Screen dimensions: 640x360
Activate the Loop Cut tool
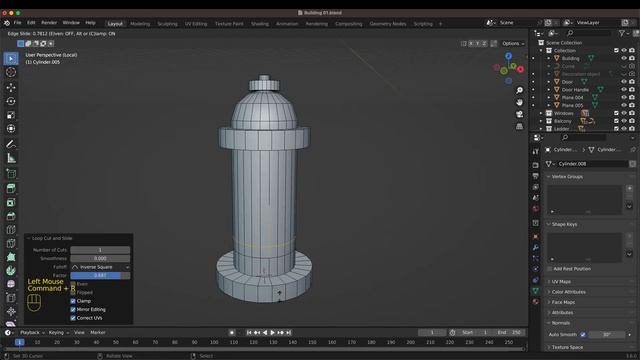(x=11, y=230)
